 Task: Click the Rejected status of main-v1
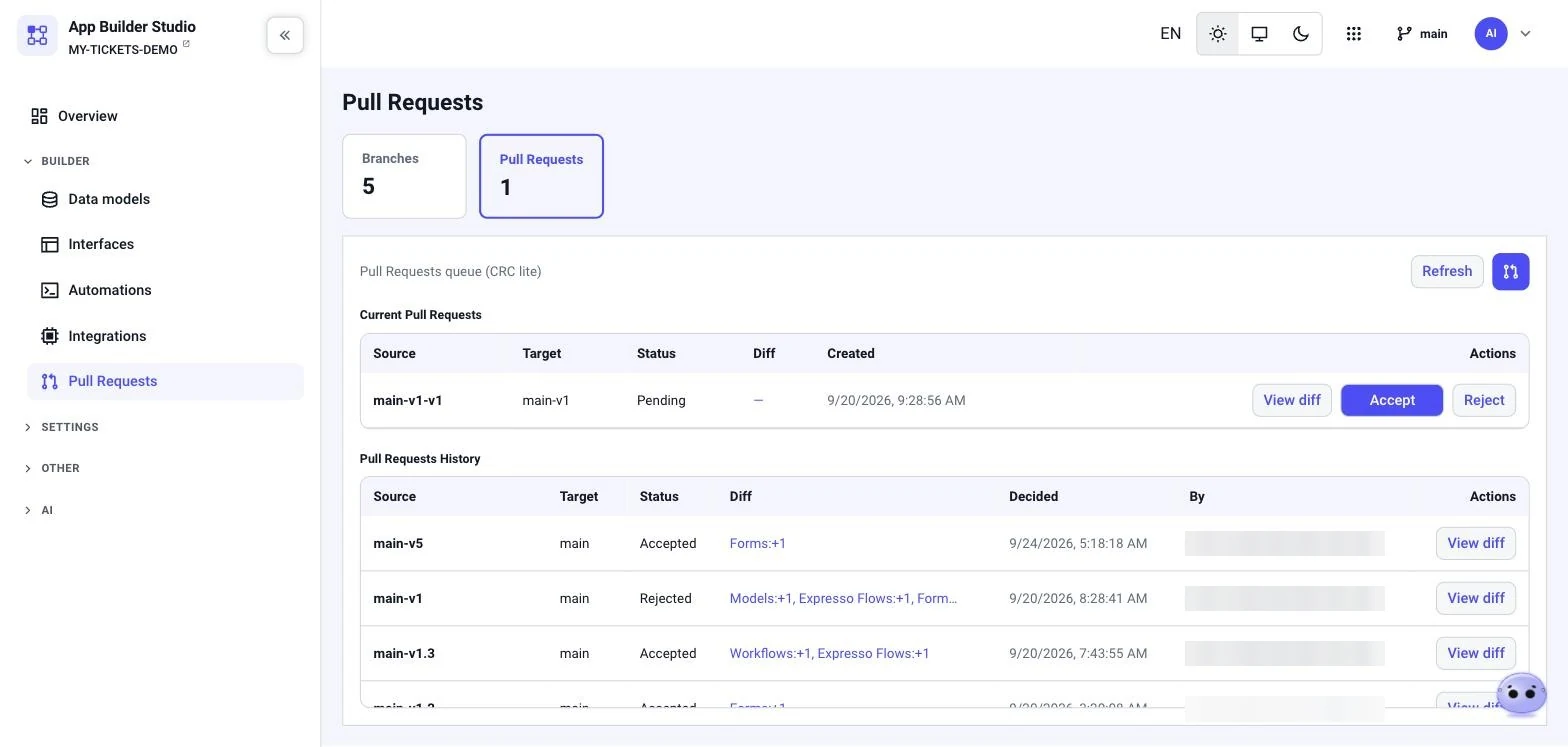point(665,599)
